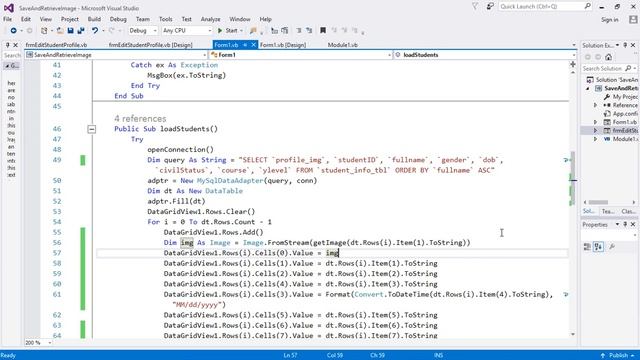This screenshot has height=360, width=640.
Task: Select App.config in Solution Explorer
Action: click(x=621, y=114)
